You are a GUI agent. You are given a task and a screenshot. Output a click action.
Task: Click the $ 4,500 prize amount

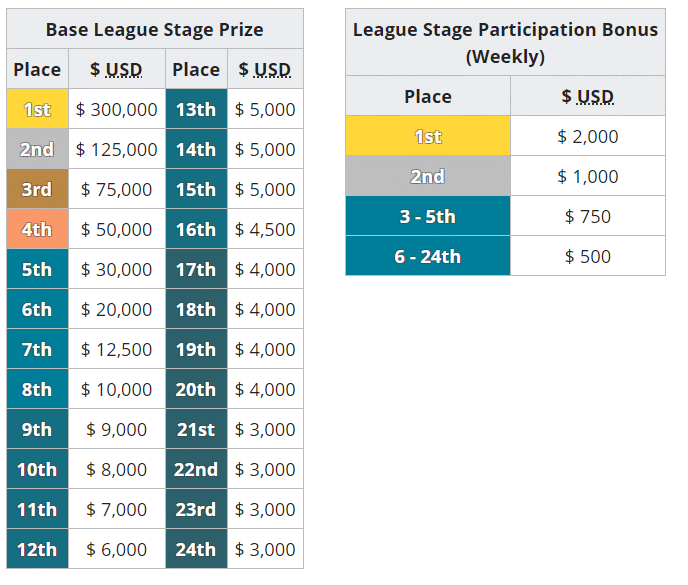(265, 230)
